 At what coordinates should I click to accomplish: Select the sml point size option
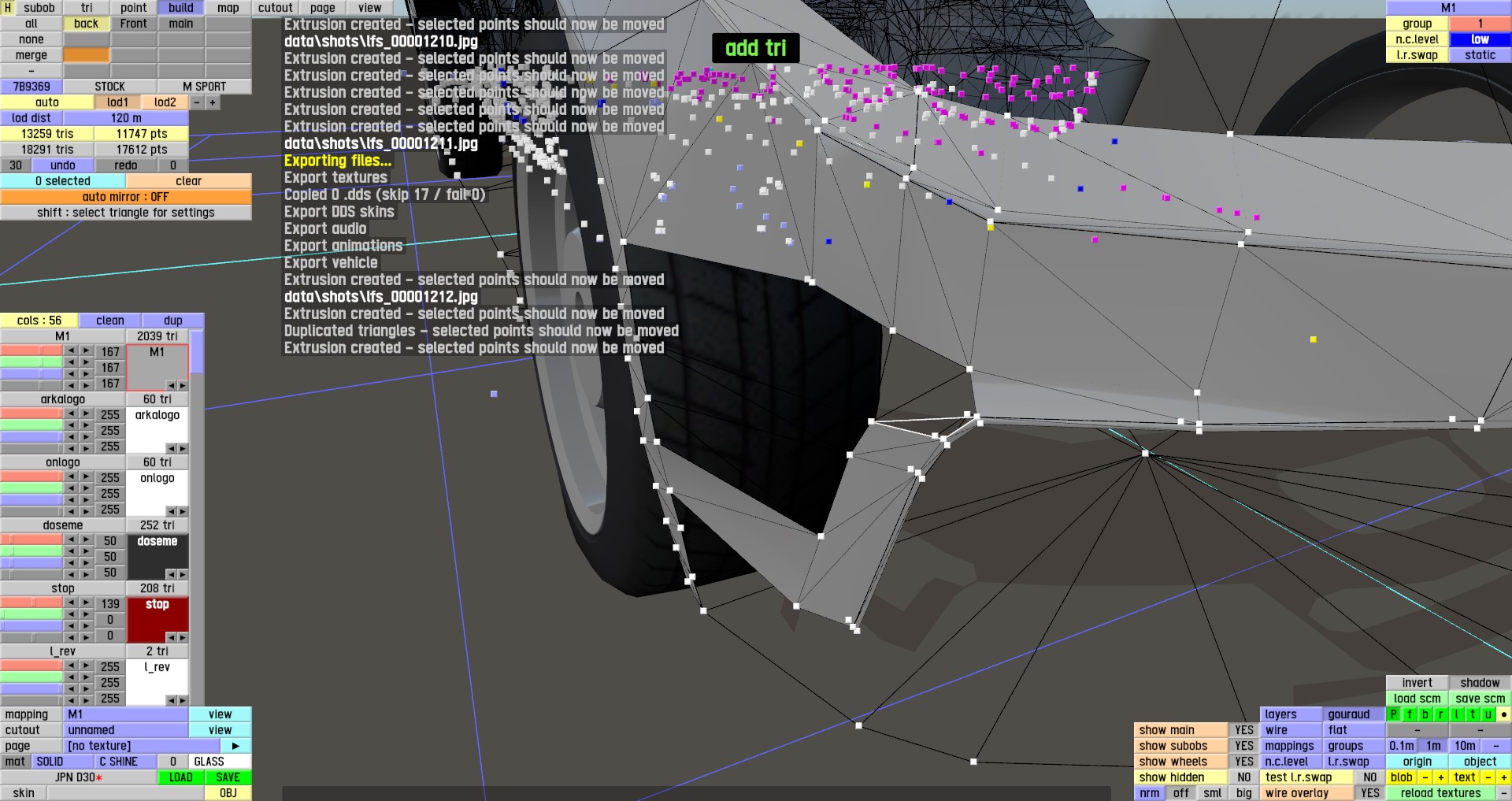coord(1213,793)
